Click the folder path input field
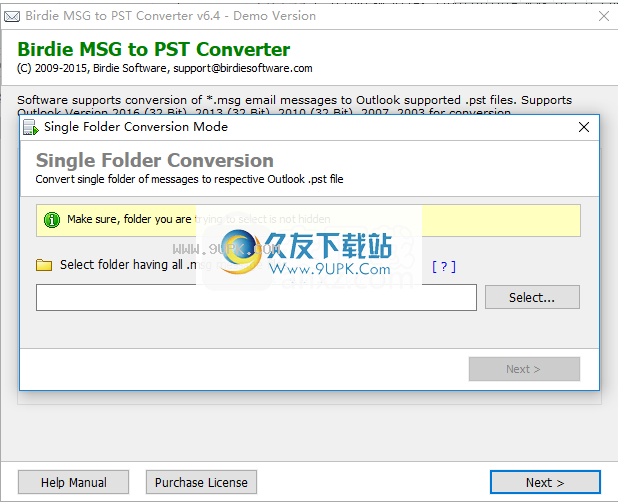The height and width of the screenshot is (504, 618). 256,298
